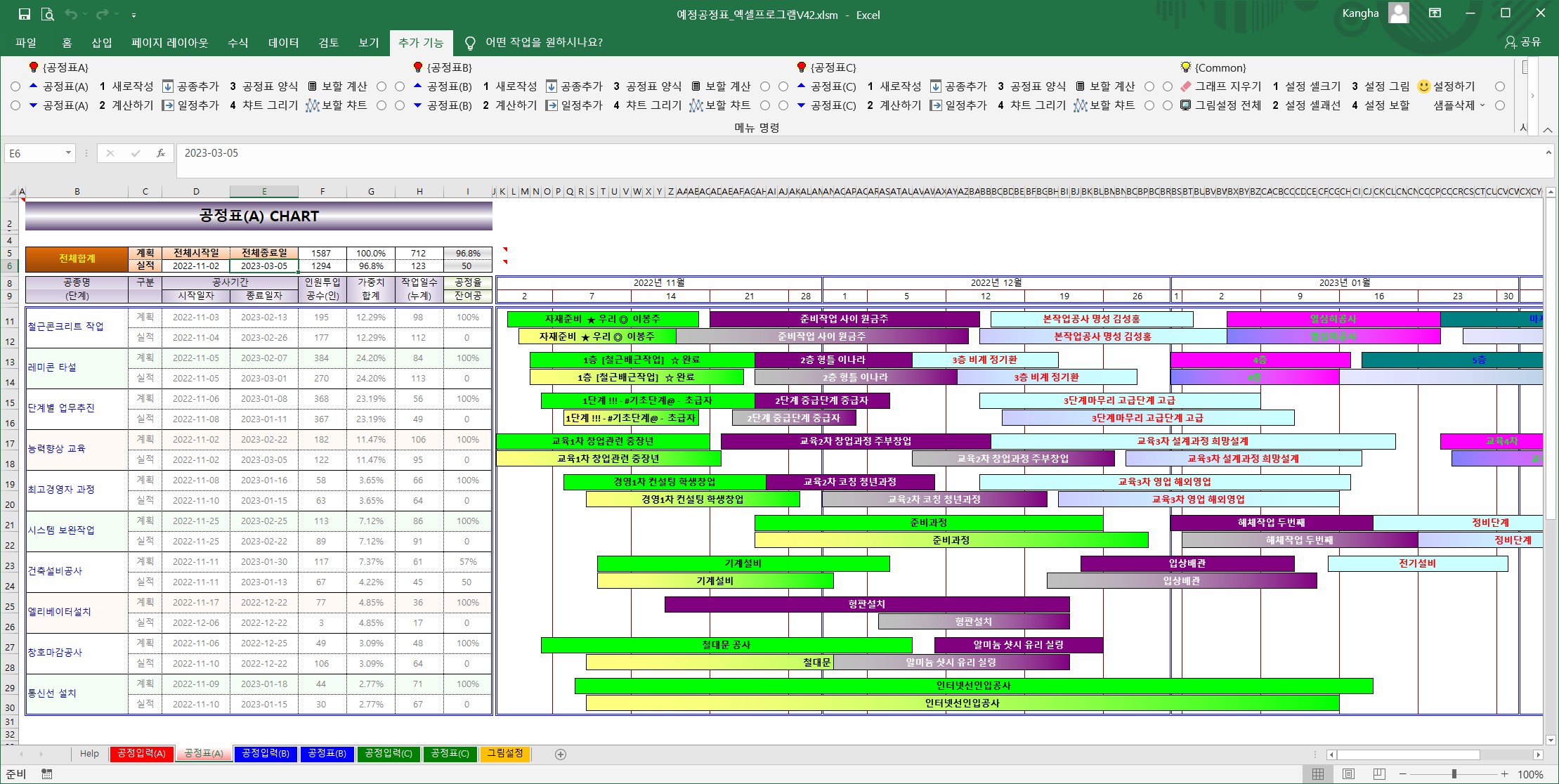The height and width of the screenshot is (784, 1559).
Task: Open the 수식 ribbon tab
Action: (x=237, y=43)
